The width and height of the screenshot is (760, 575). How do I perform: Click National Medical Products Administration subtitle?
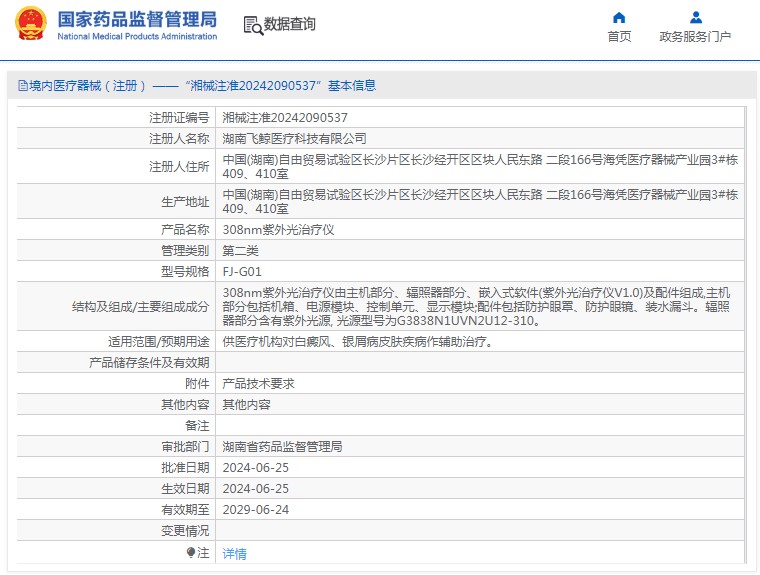pos(136,37)
